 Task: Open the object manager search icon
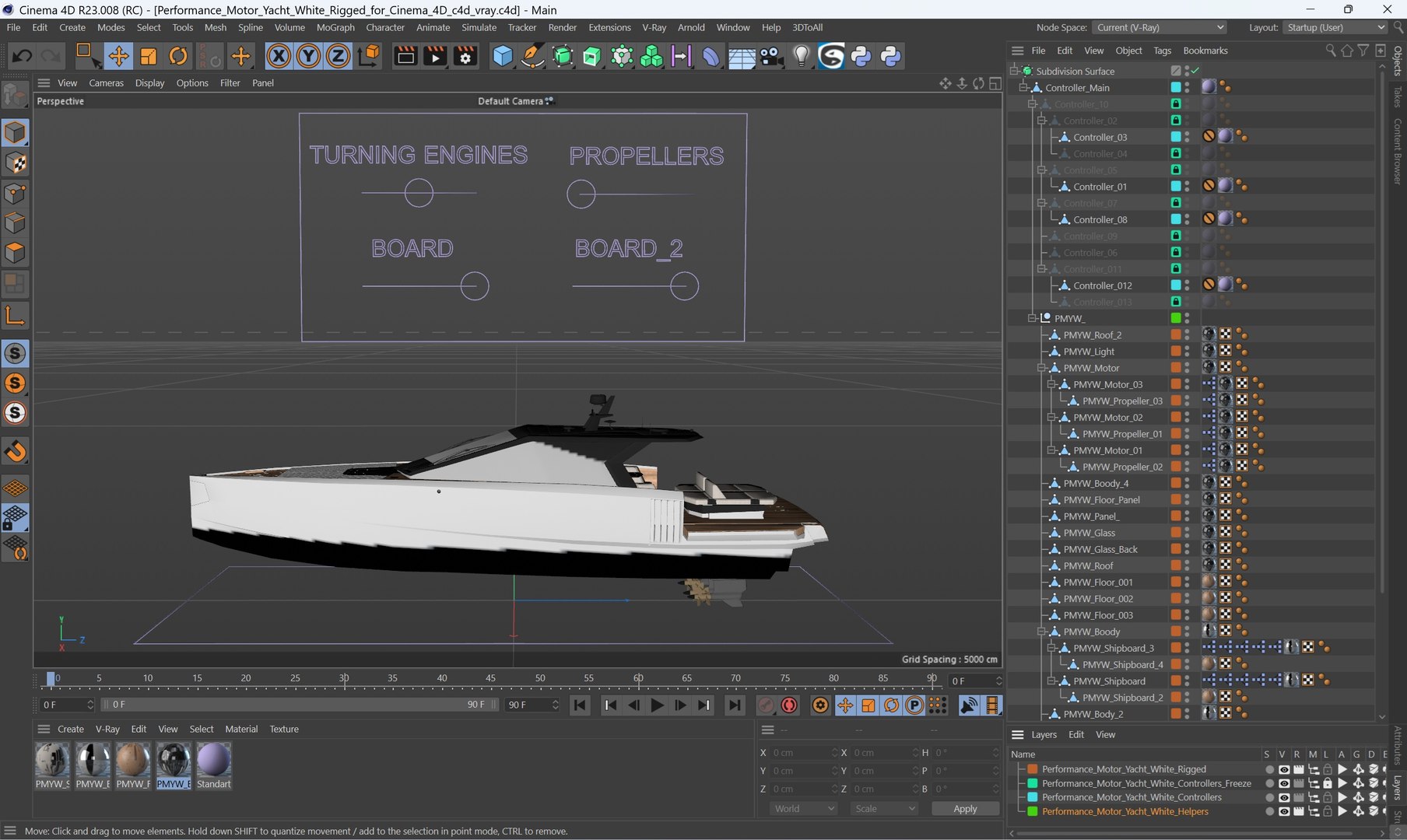1331,51
